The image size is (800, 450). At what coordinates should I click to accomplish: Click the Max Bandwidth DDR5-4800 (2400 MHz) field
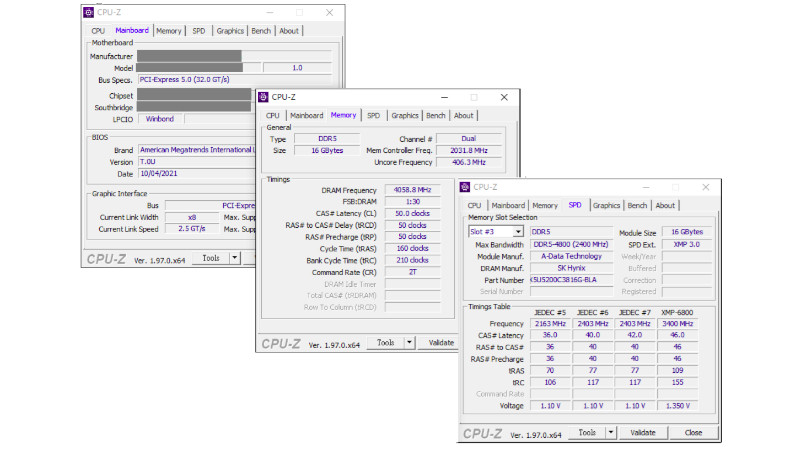click(571, 244)
